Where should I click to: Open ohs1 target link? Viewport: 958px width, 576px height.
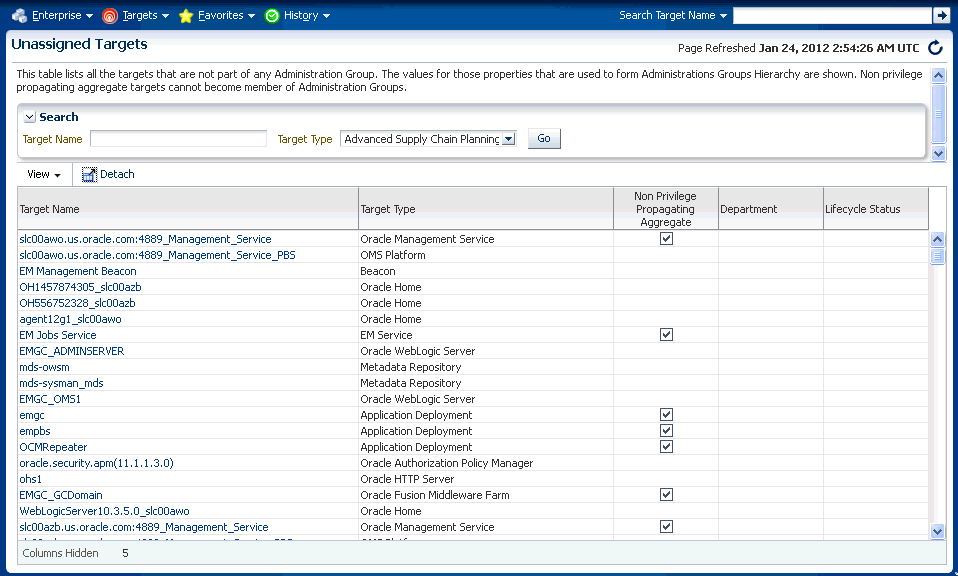pyautogui.click(x=31, y=479)
